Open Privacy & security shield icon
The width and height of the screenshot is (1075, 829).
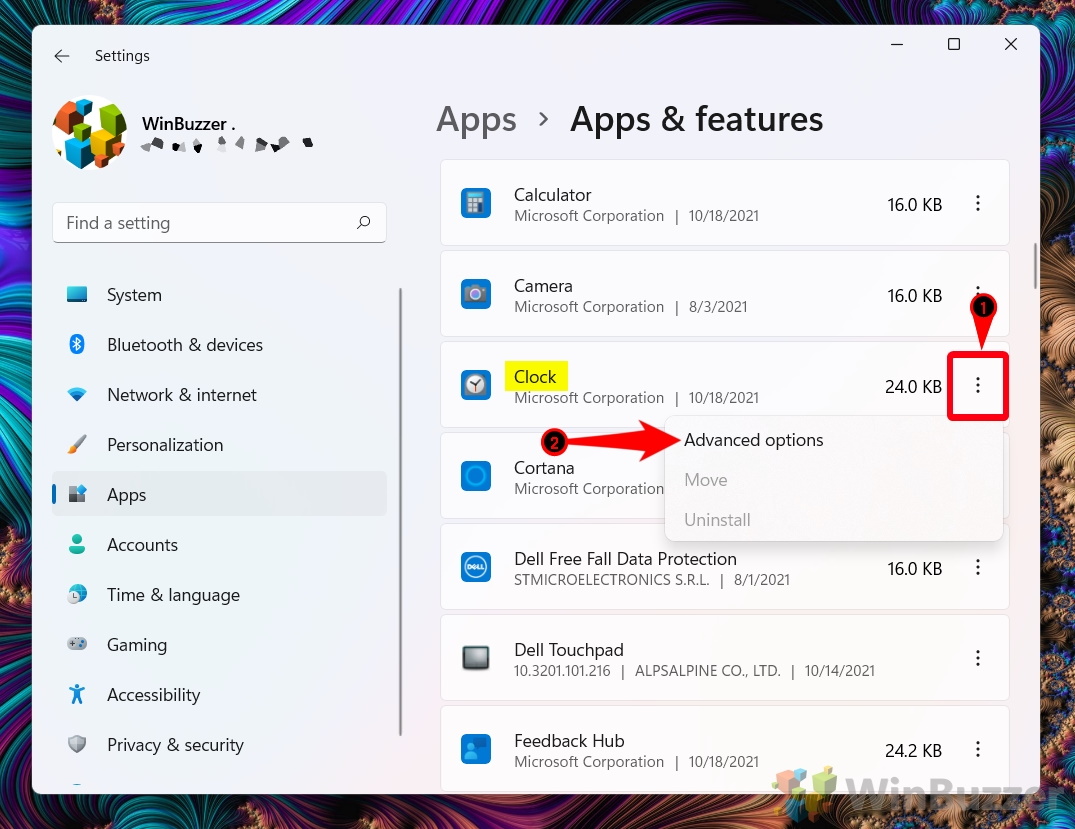point(77,744)
